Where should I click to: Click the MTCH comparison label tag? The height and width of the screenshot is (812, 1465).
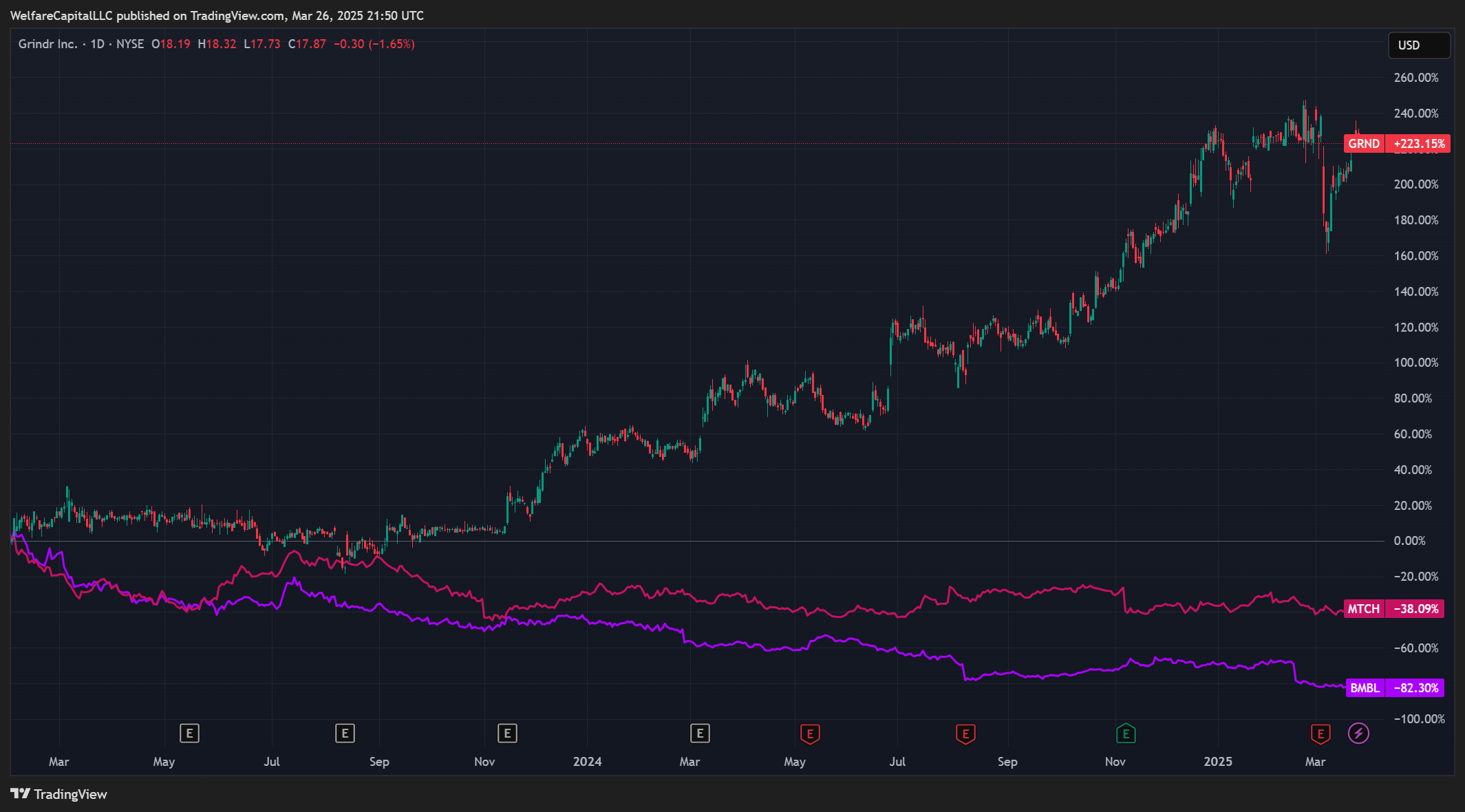pyautogui.click(x=1364, y=609)
